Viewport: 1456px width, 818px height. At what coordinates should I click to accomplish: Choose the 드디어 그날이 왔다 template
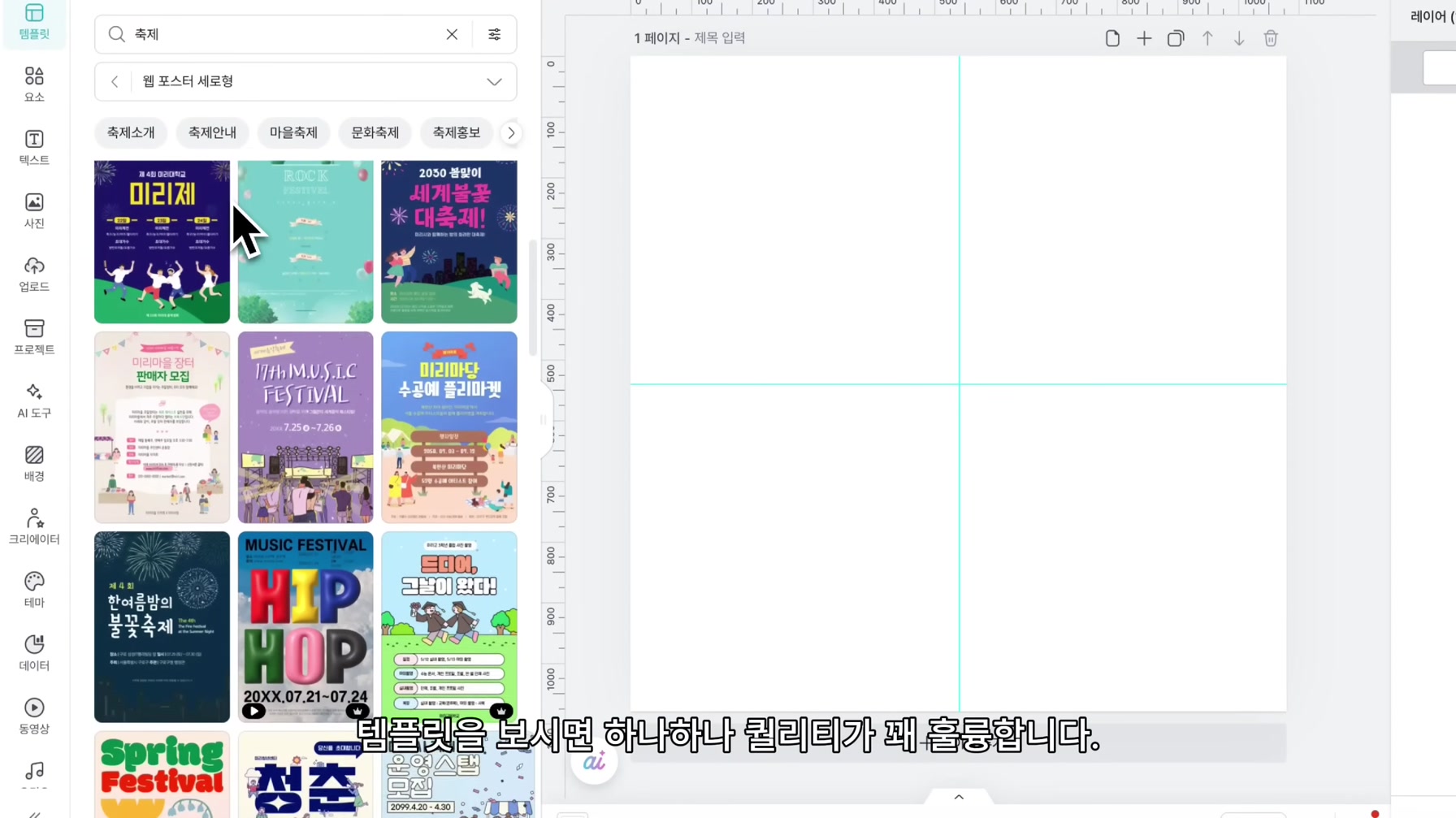point(449,626)
